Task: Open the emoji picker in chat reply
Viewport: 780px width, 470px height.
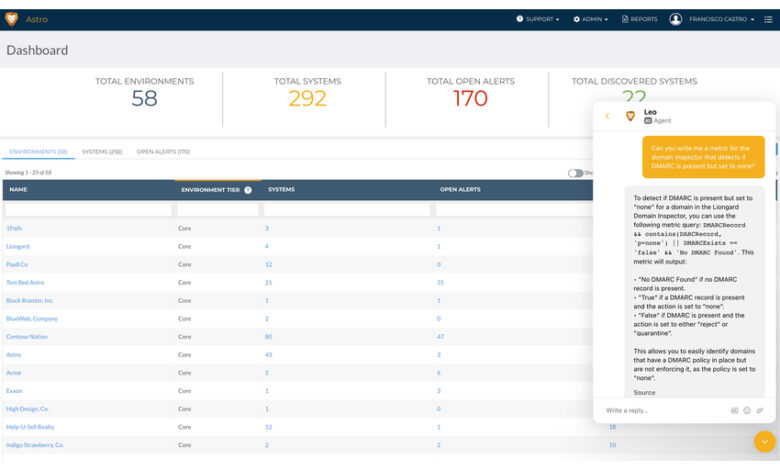Action: (x=747, y=410)
